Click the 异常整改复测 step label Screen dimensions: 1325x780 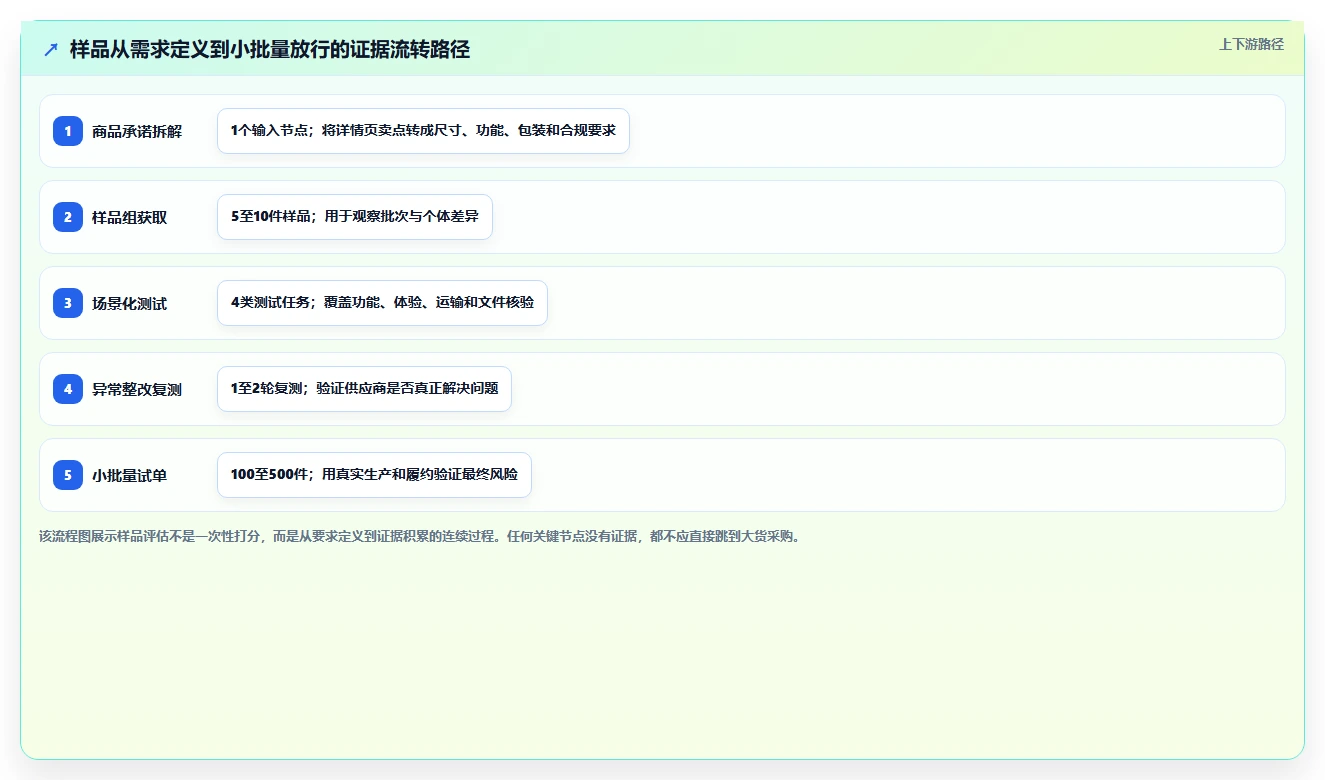pos(137,390)
